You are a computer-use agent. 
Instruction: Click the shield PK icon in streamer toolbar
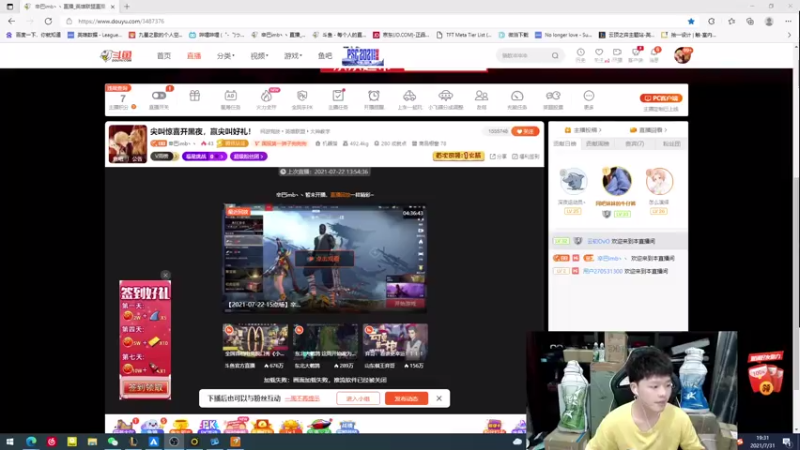(x=302, y=95)
